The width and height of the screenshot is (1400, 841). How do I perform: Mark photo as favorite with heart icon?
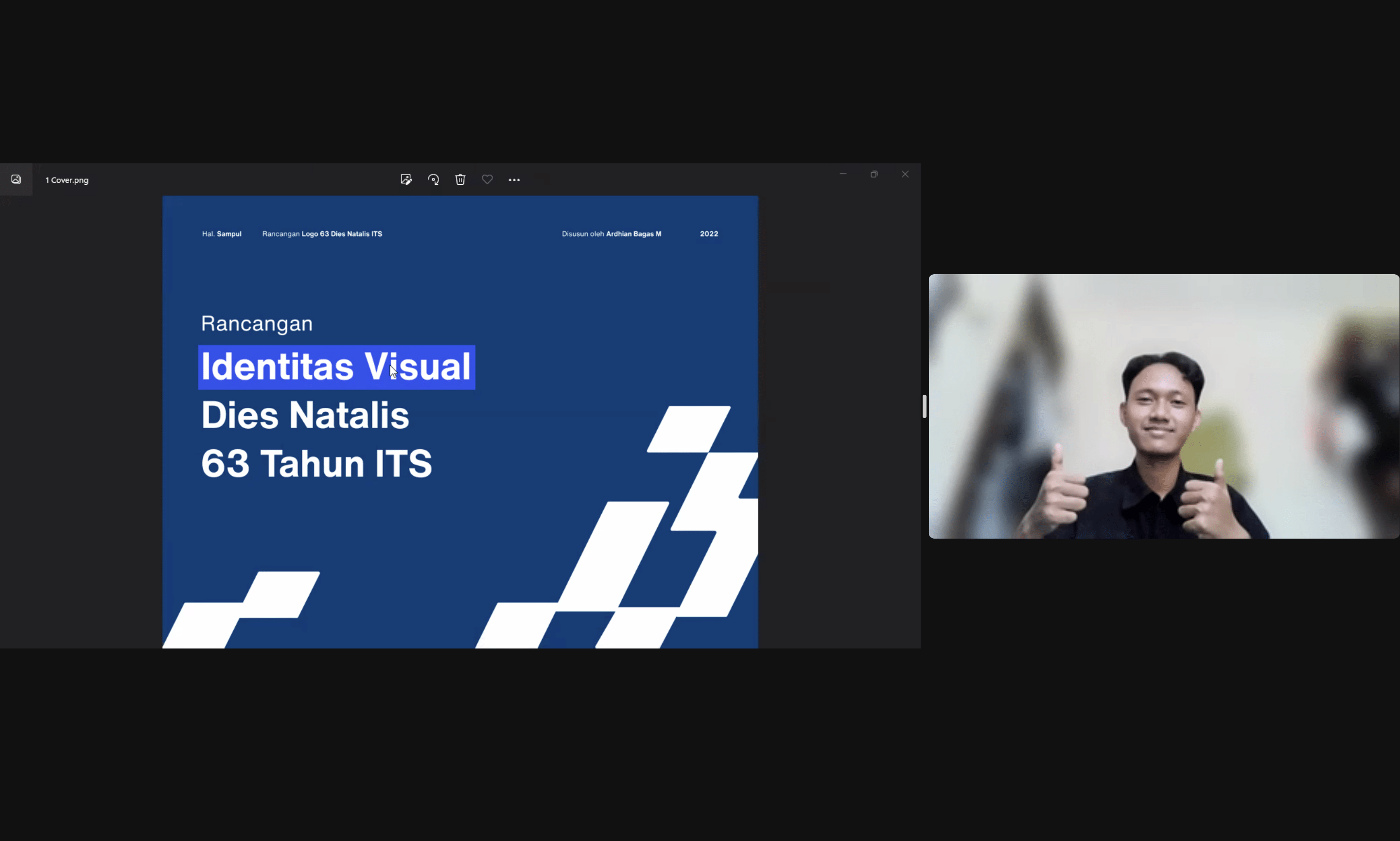[487, 180]
